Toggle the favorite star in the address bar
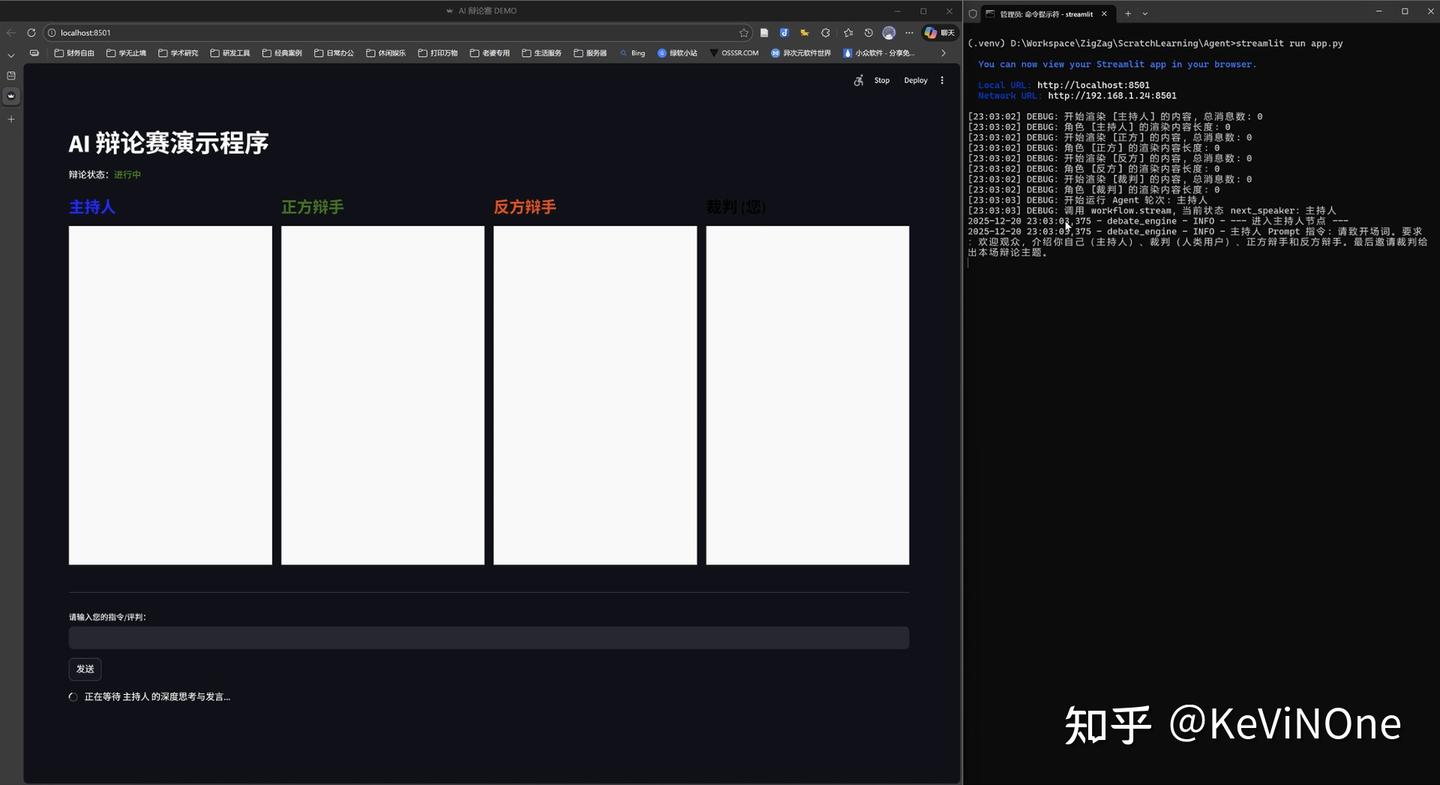1440x785 pixels. (743, 32)
